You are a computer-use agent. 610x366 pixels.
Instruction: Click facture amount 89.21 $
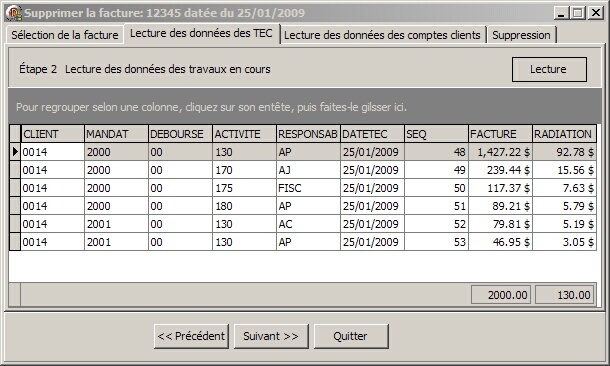tap(500, 206)
